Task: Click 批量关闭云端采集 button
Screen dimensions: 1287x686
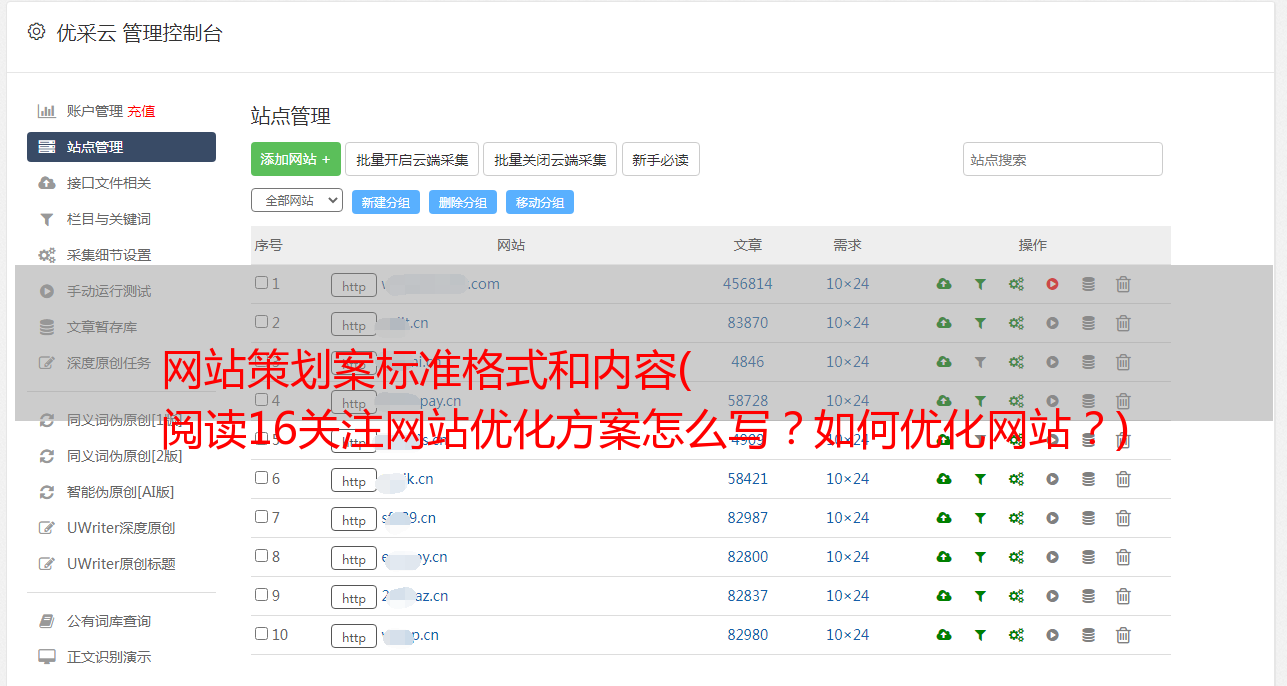Action: 550,159
